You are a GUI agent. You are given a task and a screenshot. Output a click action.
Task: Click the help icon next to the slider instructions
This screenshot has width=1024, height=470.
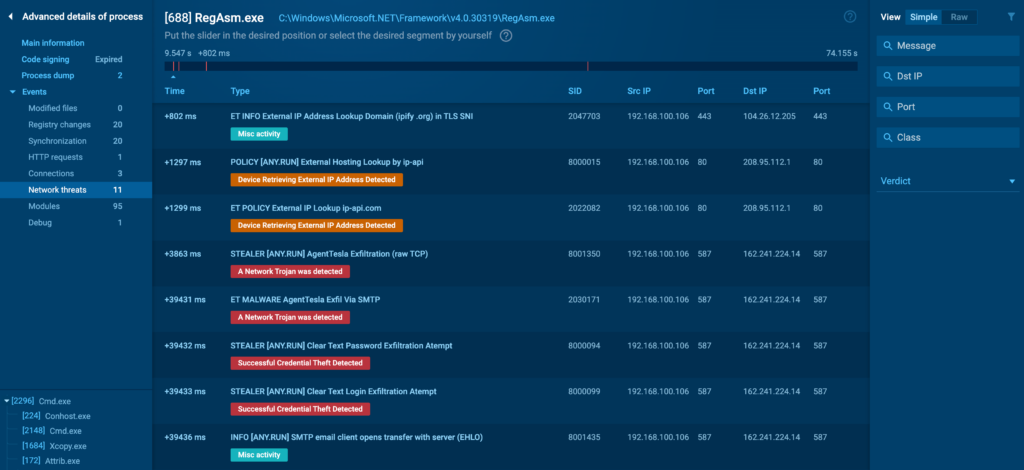coord(506,36)
